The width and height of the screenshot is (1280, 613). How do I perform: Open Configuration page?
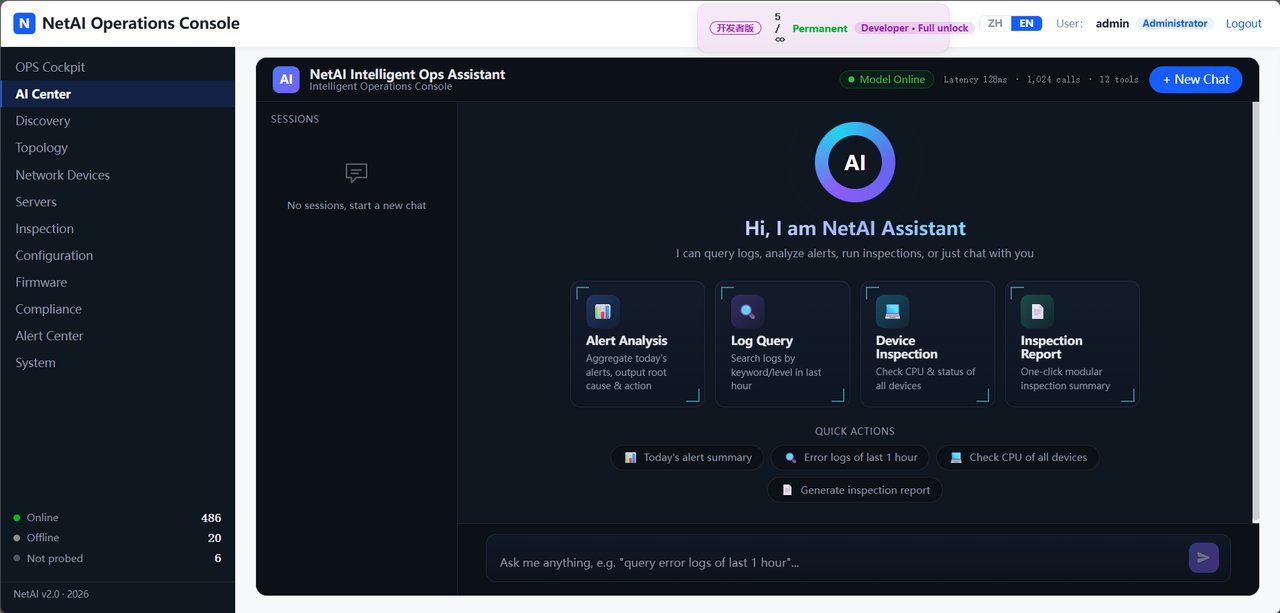[118, 256]
